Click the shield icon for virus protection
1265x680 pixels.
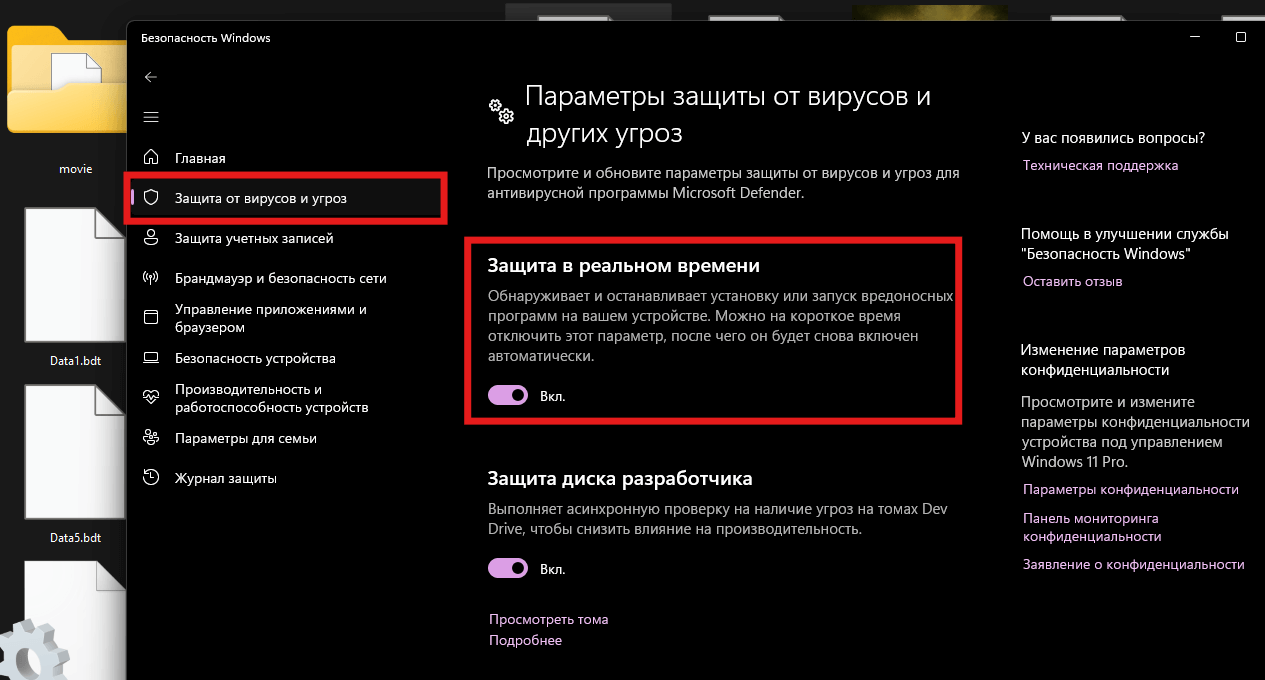[151, 198]
